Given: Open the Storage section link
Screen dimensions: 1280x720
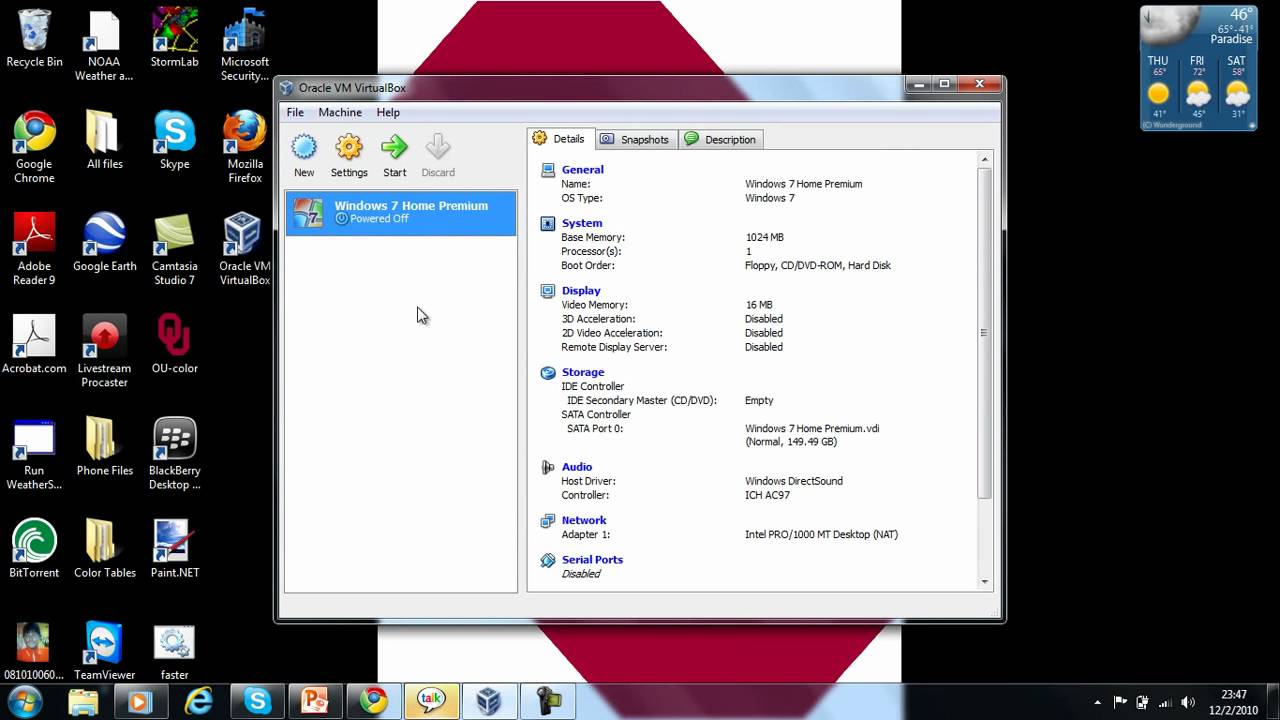Looking at the screenshot, I should click(583, 372).
